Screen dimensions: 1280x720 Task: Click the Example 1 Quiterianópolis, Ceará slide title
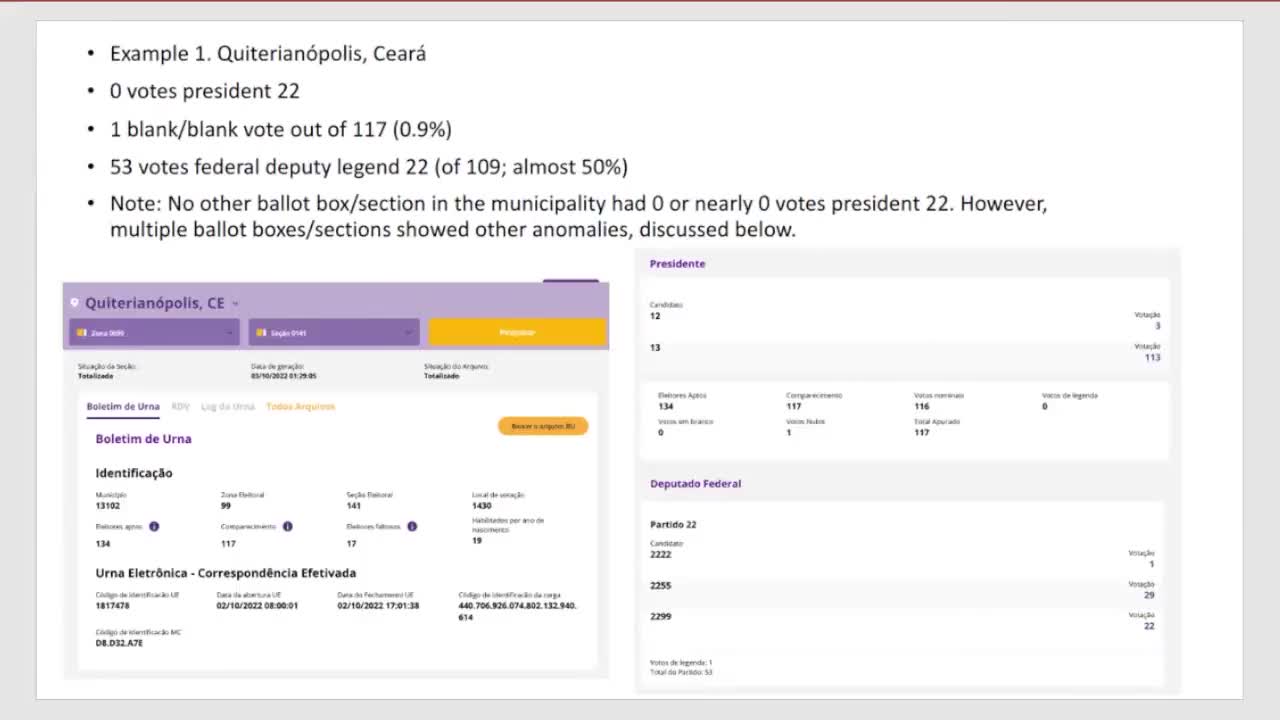(x=268, y=54)
